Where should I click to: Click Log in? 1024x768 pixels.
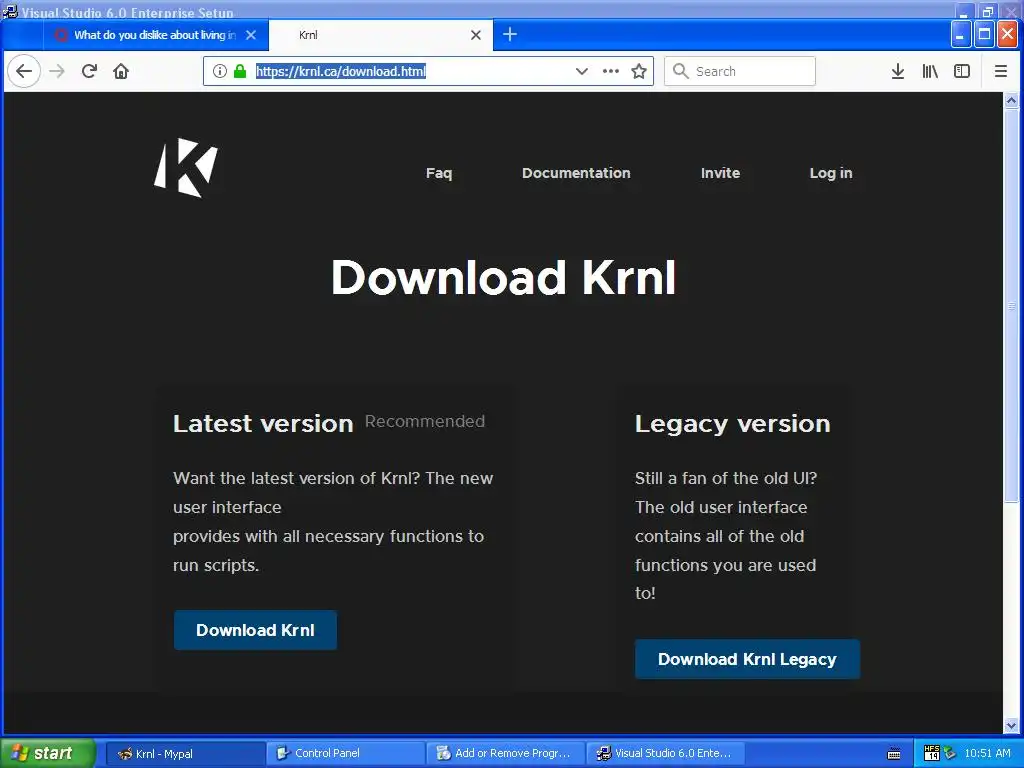831,173
